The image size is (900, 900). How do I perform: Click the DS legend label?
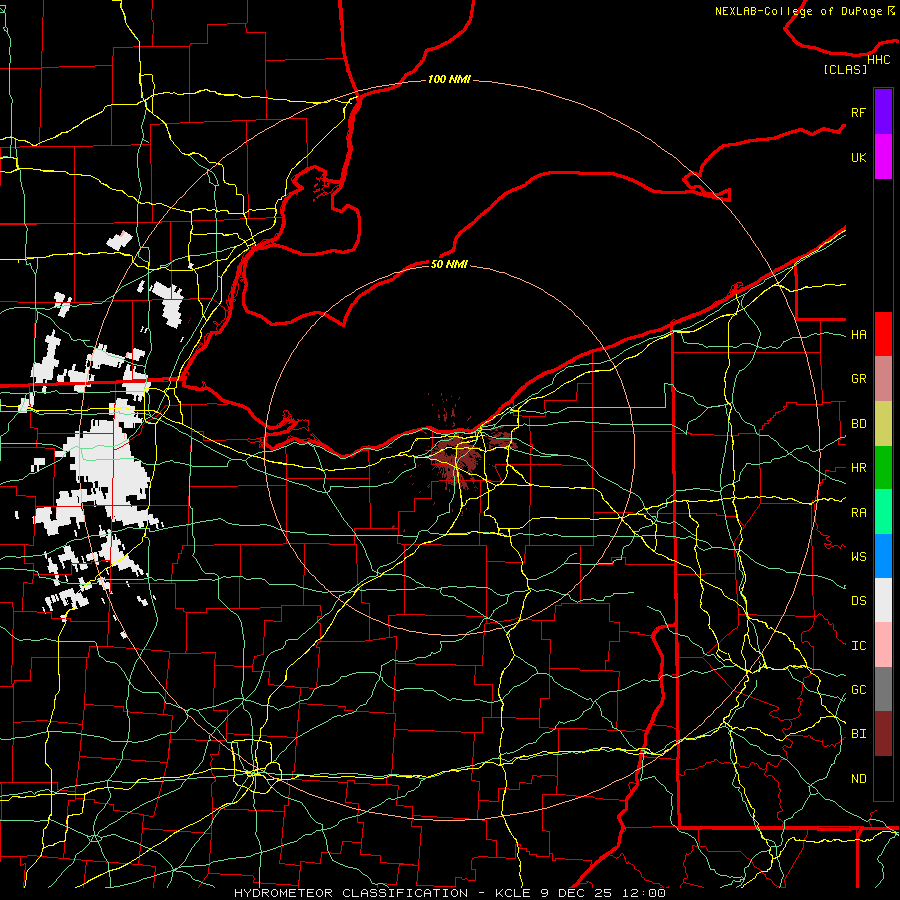(858, 601)
